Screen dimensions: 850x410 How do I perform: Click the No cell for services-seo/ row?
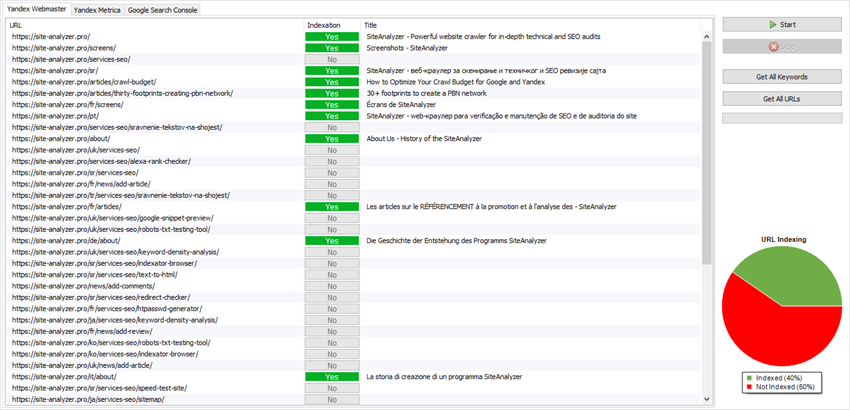332,60
